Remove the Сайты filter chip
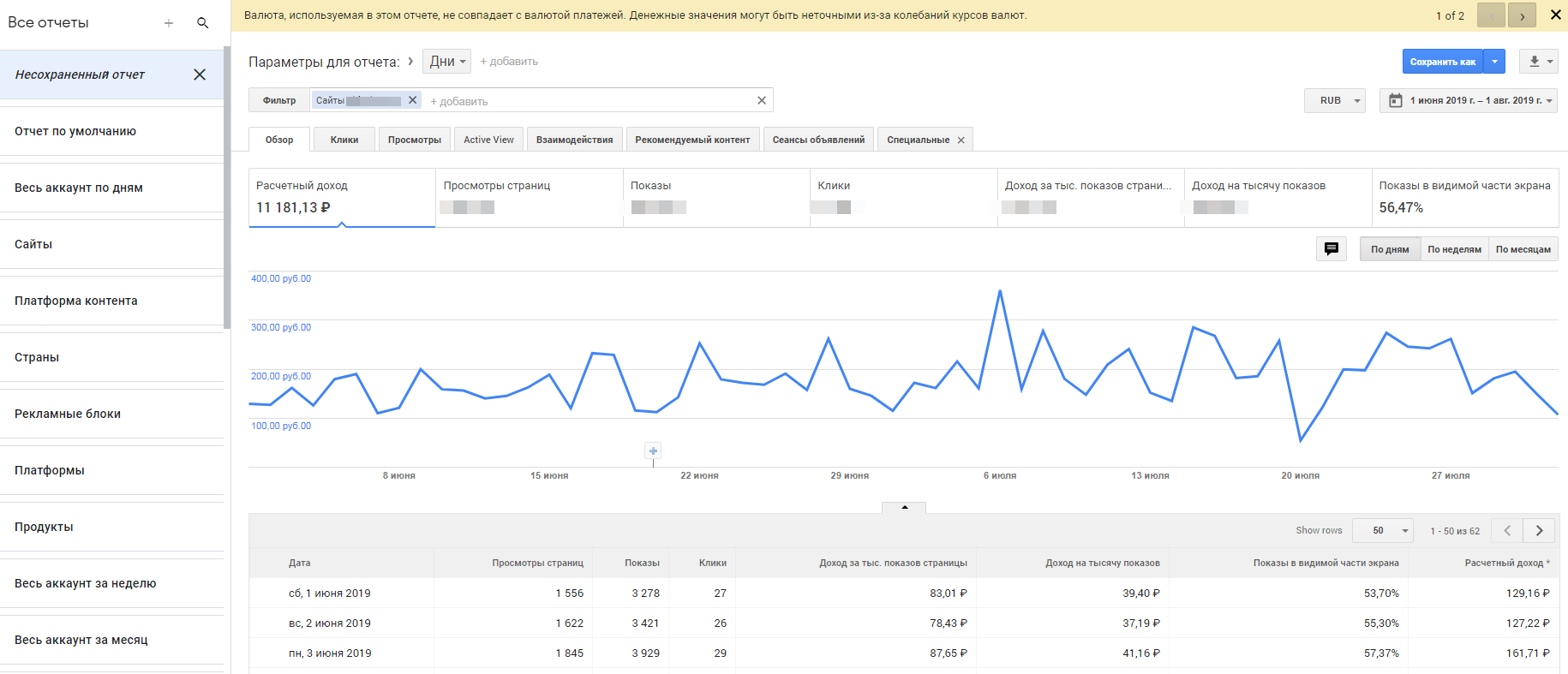1568x674 pixels. (x=412, y=100)
